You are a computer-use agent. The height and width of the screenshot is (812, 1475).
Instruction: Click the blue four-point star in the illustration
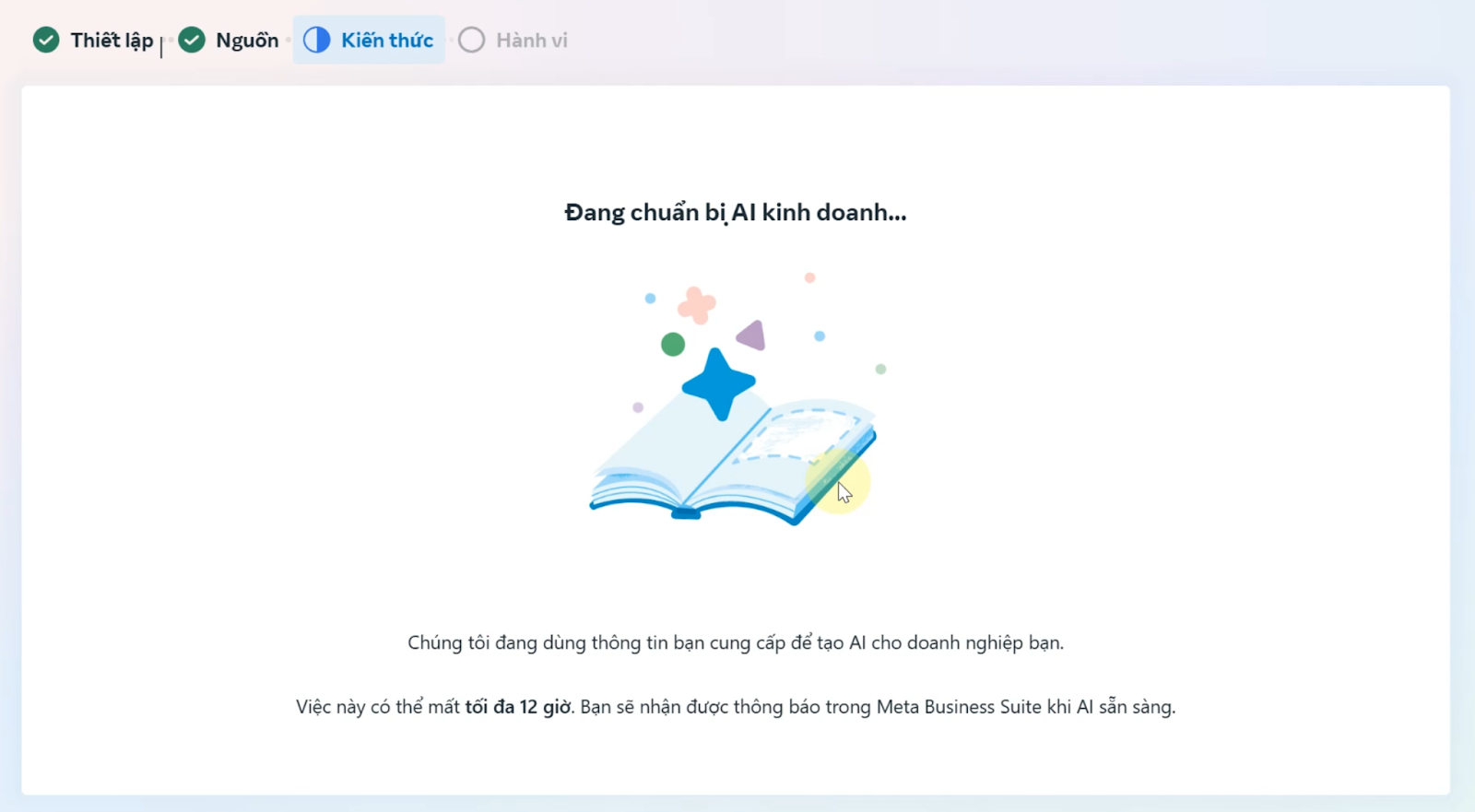718,383
